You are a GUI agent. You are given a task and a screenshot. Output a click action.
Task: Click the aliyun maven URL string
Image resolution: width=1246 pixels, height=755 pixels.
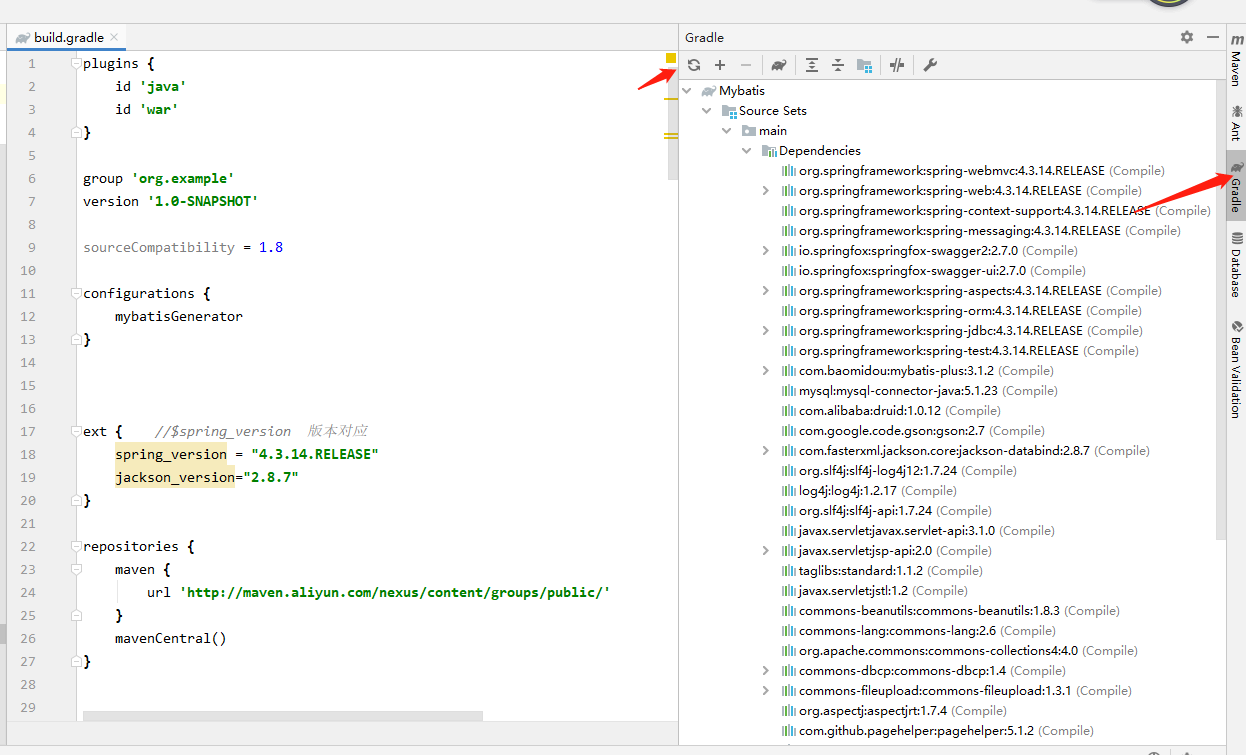coord(395,593)
